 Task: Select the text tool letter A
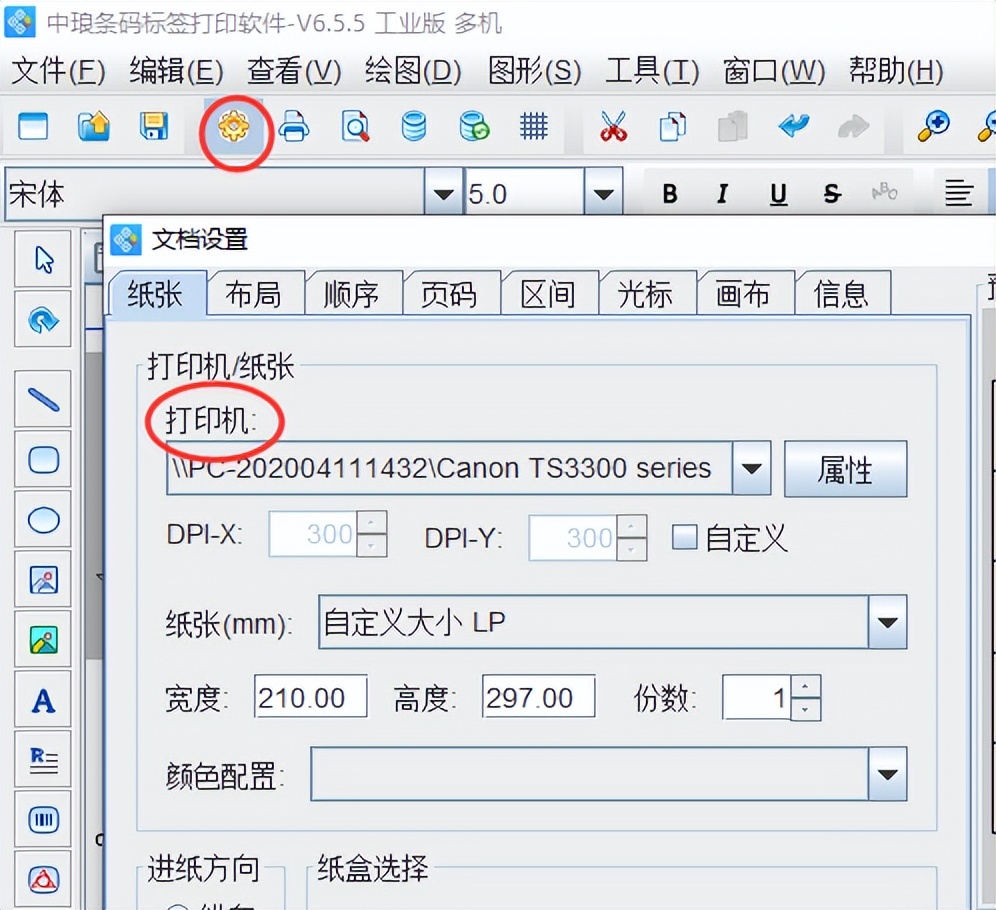coord(43,701)
